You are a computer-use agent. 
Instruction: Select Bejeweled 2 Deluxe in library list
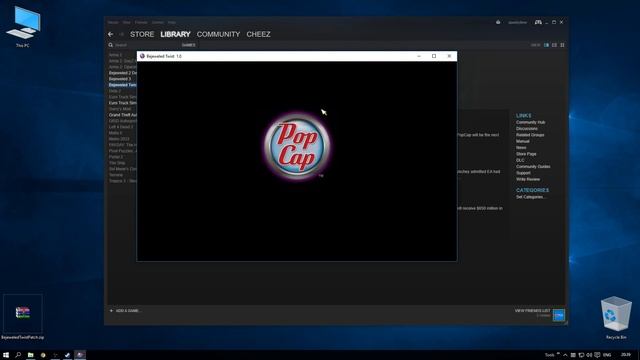[122, 73]
